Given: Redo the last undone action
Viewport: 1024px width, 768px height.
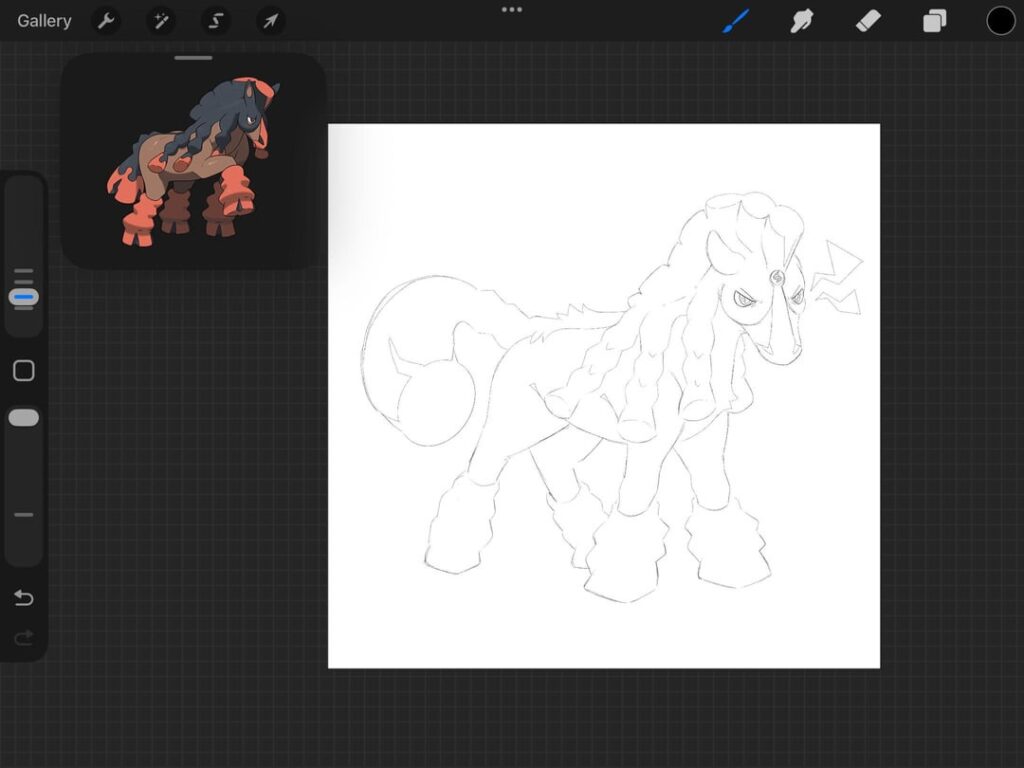Looking at the screenshot, I should tap(24, 637).
